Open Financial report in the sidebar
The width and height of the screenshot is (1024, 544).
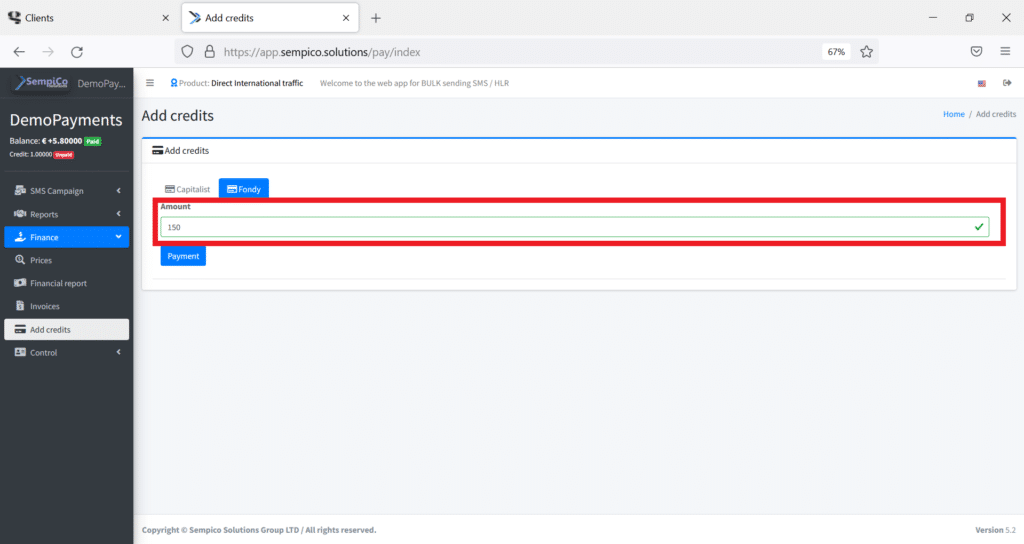67,283
